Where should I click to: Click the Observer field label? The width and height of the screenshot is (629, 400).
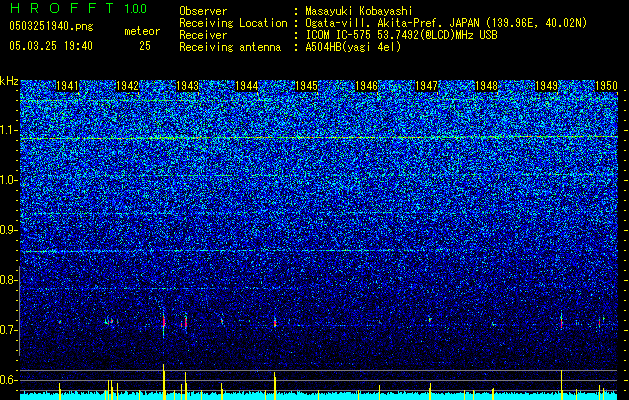(x=203, y=11)
